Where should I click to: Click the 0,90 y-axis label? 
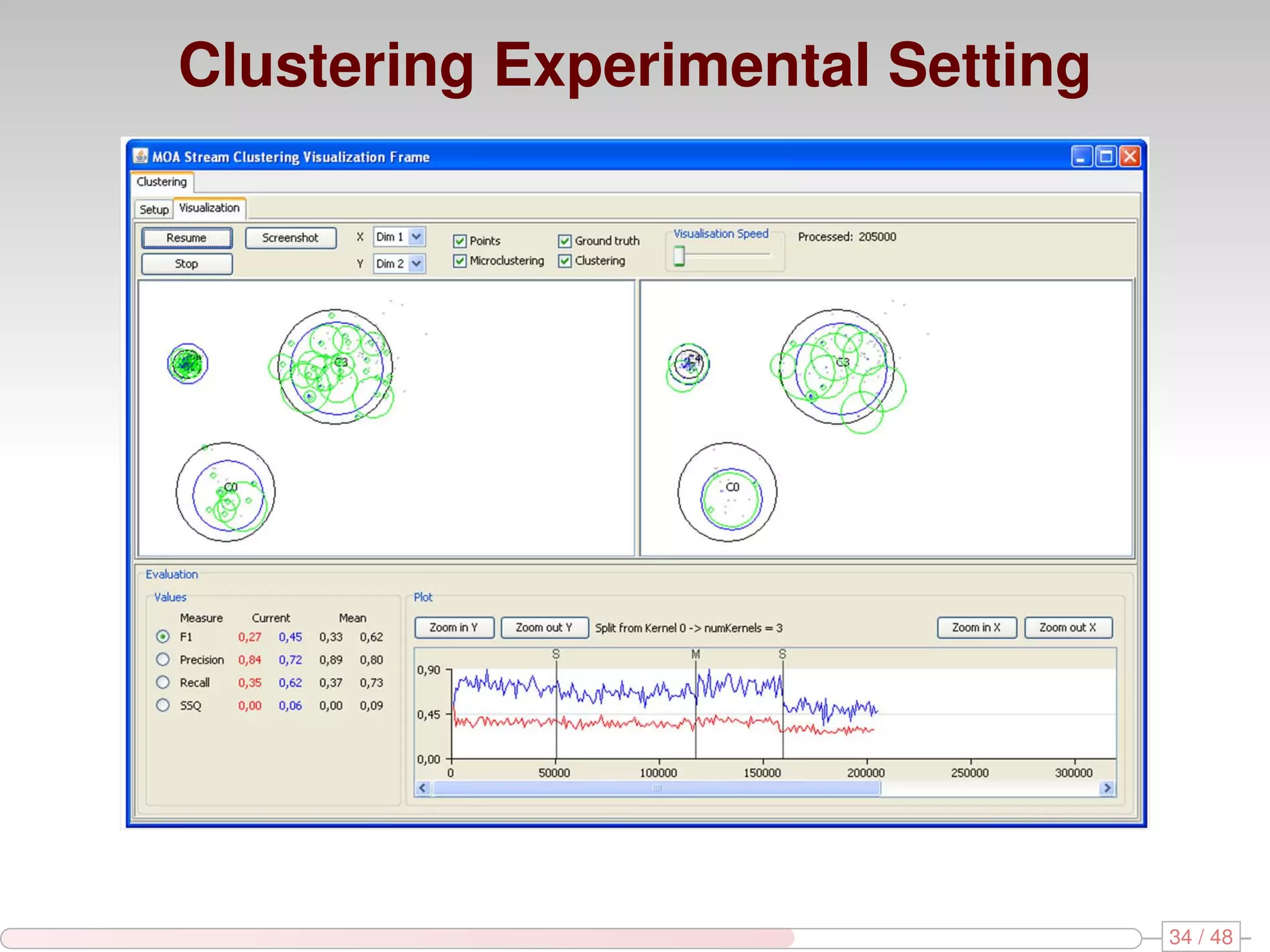(x=429, y=670)
